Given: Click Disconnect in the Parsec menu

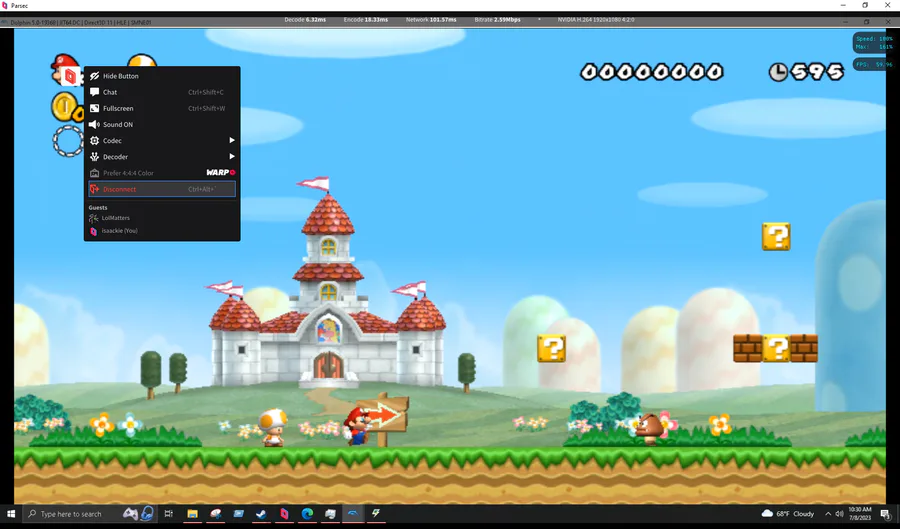Looking at the screenshot, I should (x=162, y=189).
